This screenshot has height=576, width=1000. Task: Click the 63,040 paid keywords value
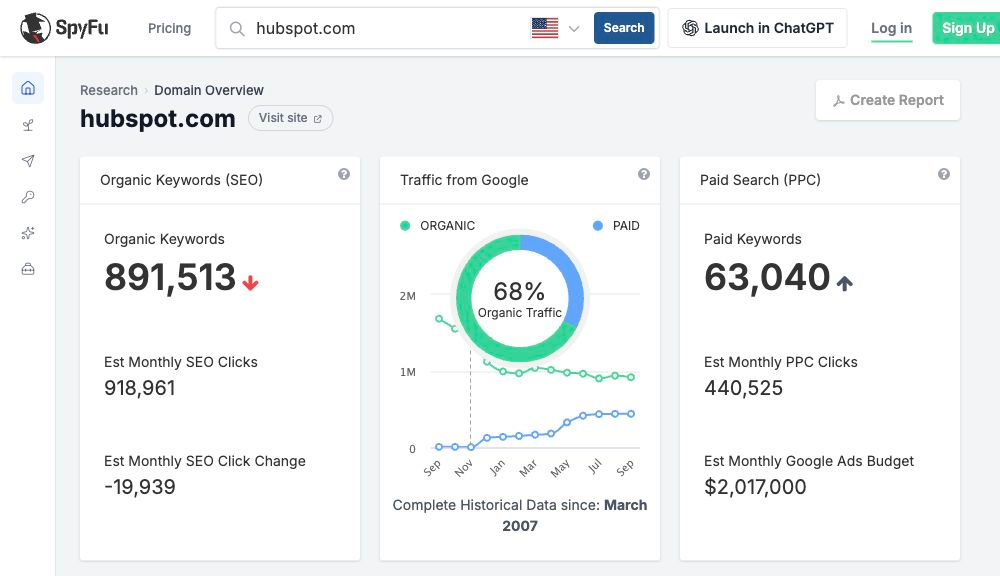[767, 277]
